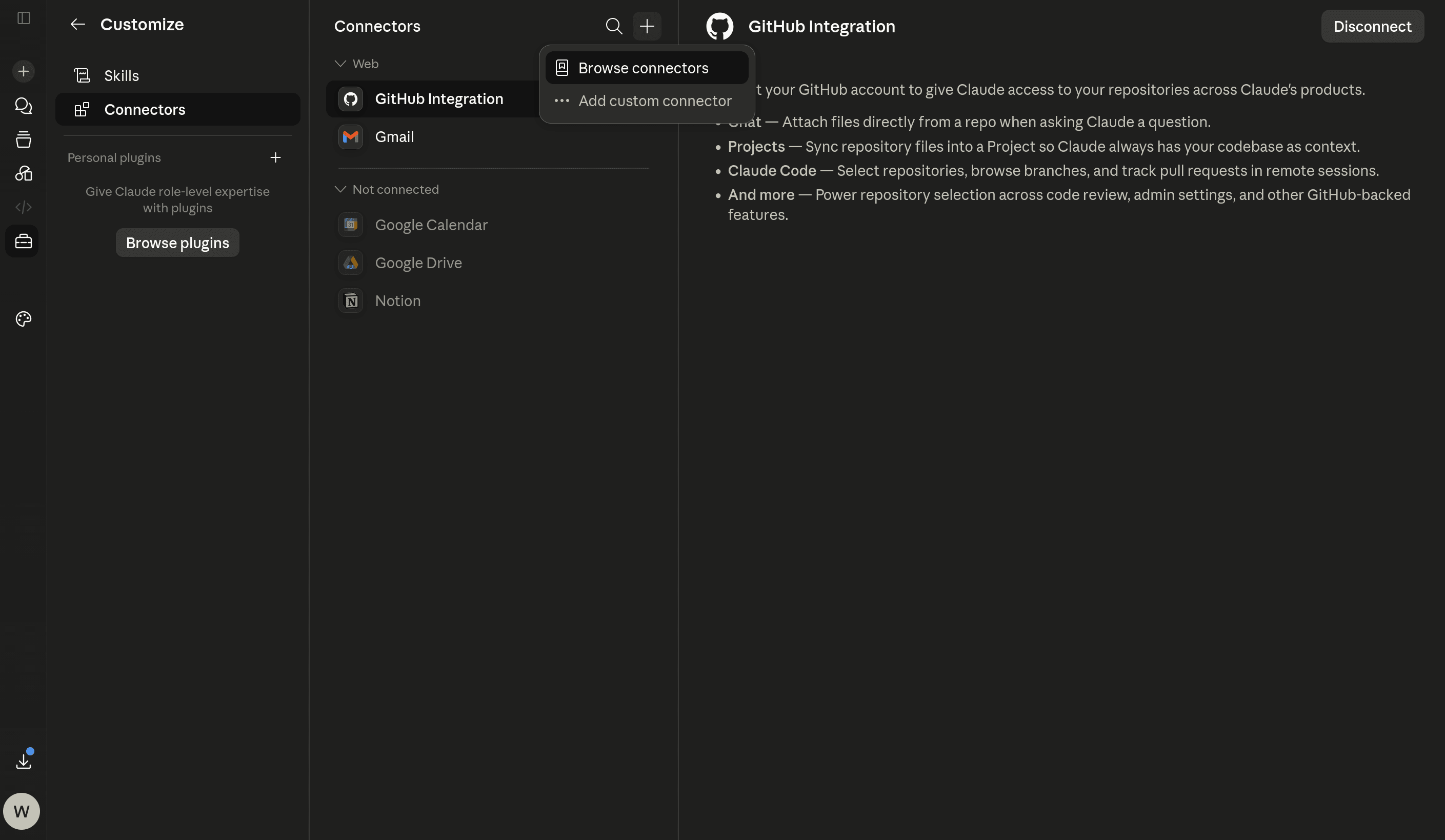Search connectors with magnifier icon
Viewport: 1445px width, 840px height.
coord(614,26)
